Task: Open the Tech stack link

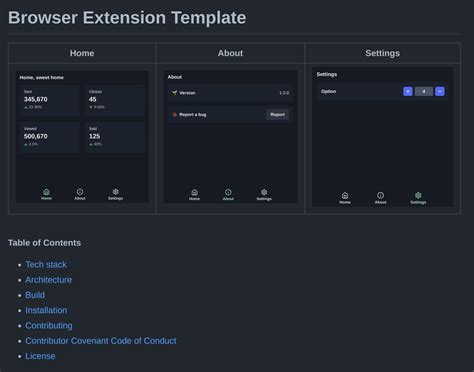Action: pos(46,265)
